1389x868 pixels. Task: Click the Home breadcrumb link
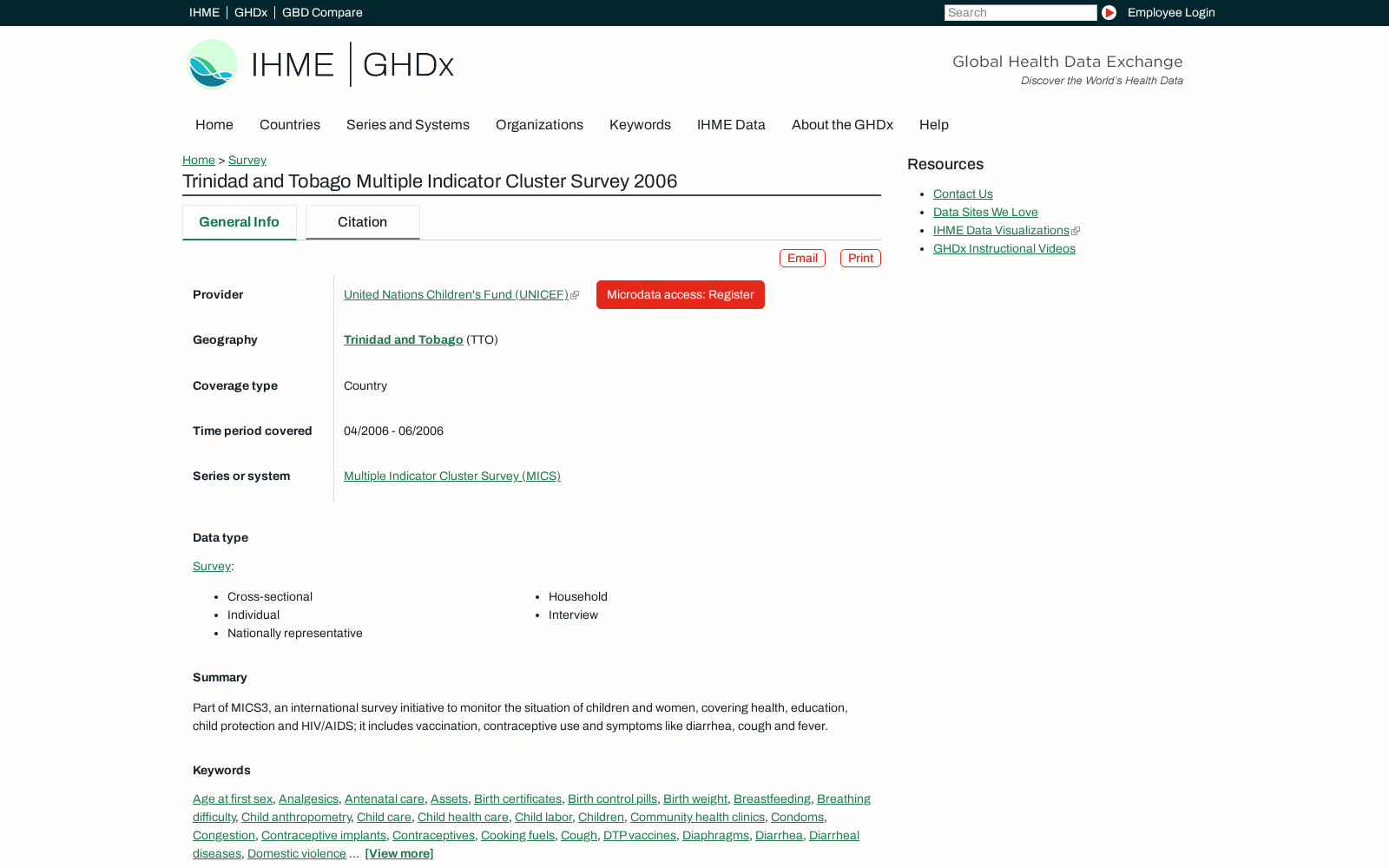(x=199, y=160)
